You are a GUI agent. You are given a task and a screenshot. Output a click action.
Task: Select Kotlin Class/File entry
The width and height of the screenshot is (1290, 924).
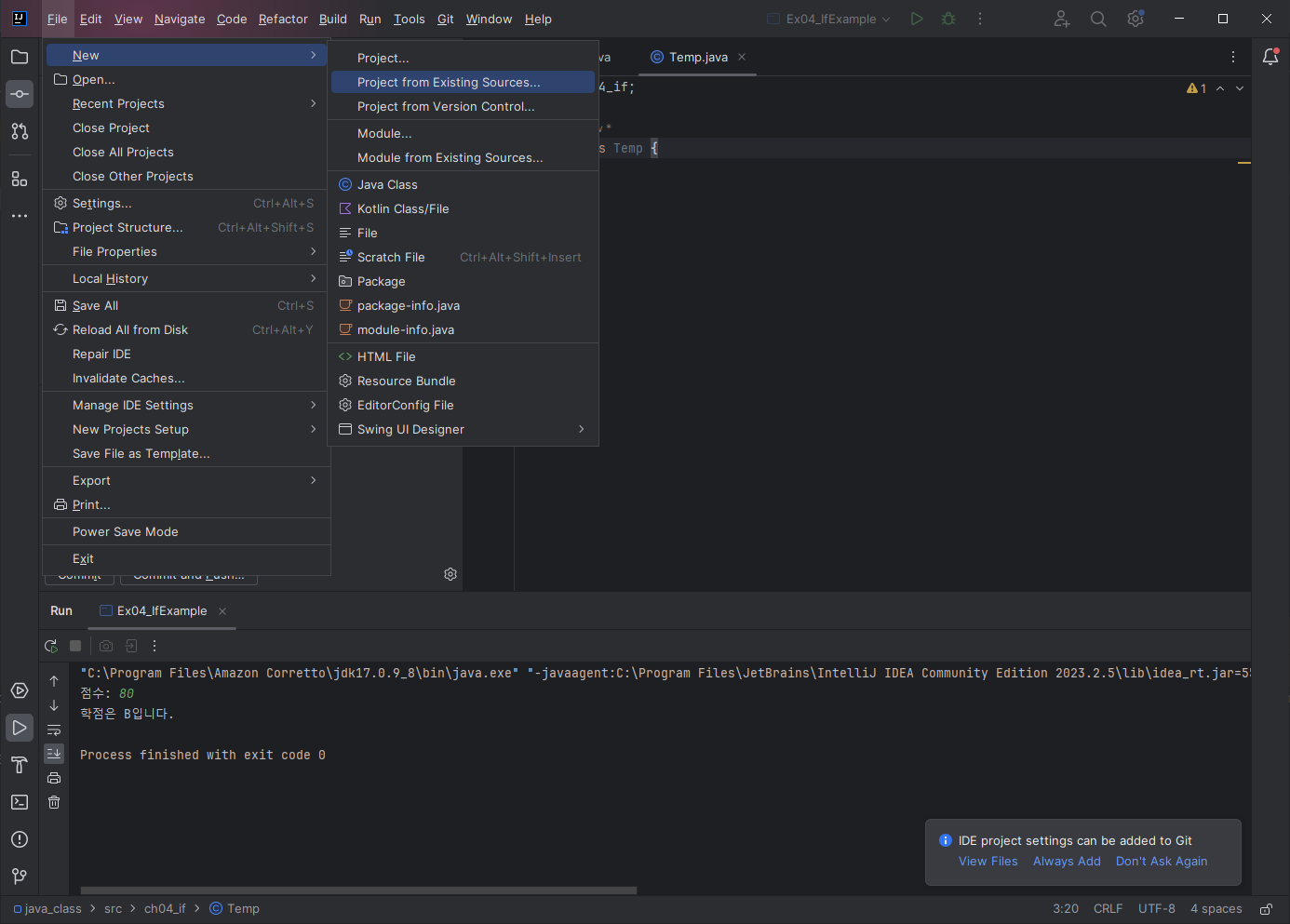[x=463, y=209]
